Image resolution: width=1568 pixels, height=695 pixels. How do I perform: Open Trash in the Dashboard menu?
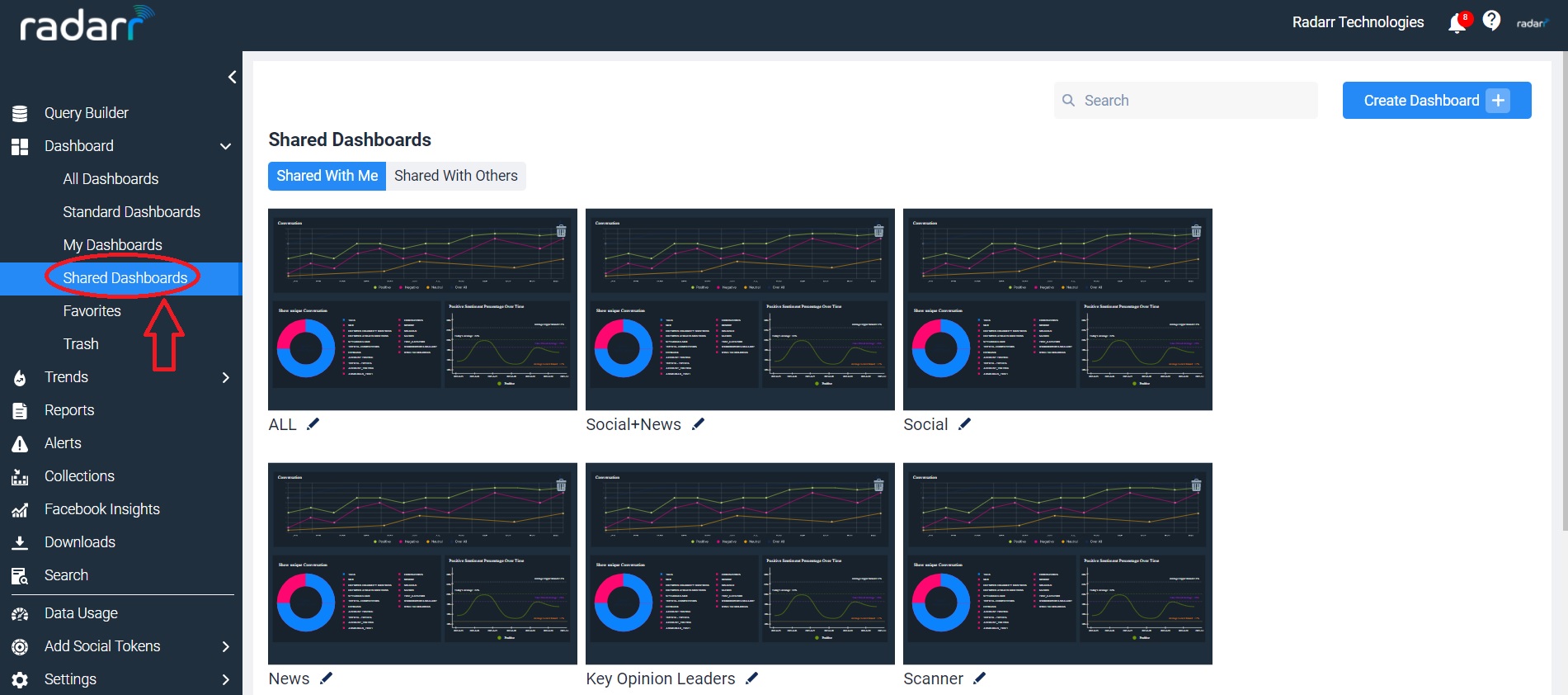81,344
